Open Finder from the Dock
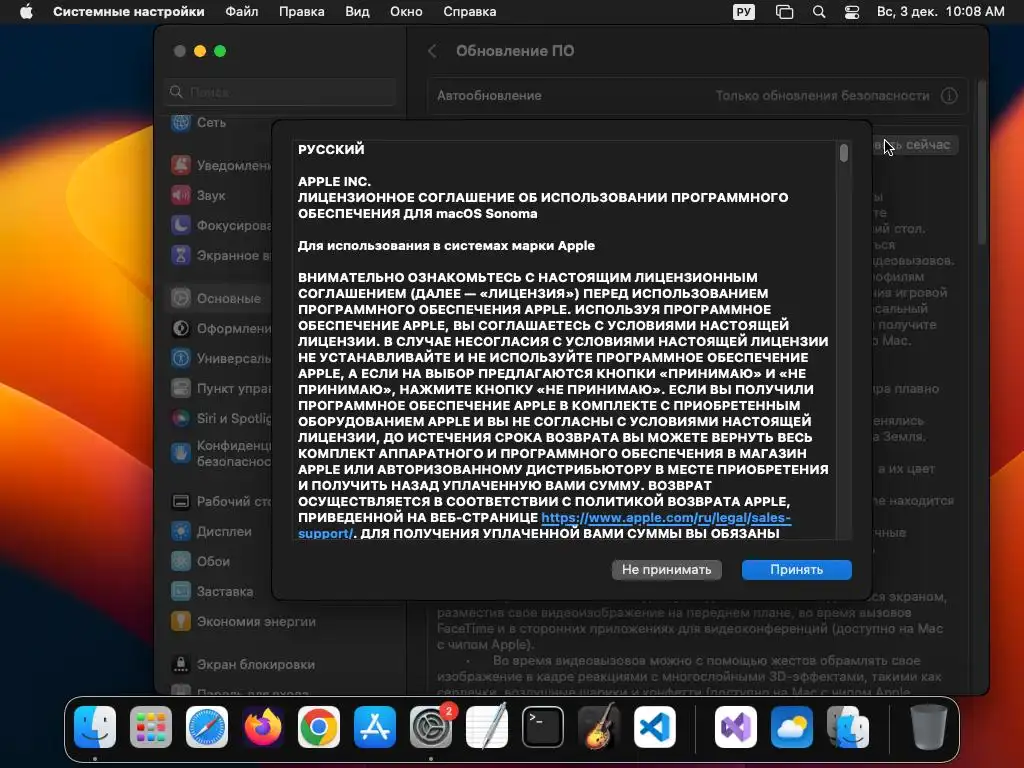The width and height of the screenshot is (1024, 768). tap(95, 727)
